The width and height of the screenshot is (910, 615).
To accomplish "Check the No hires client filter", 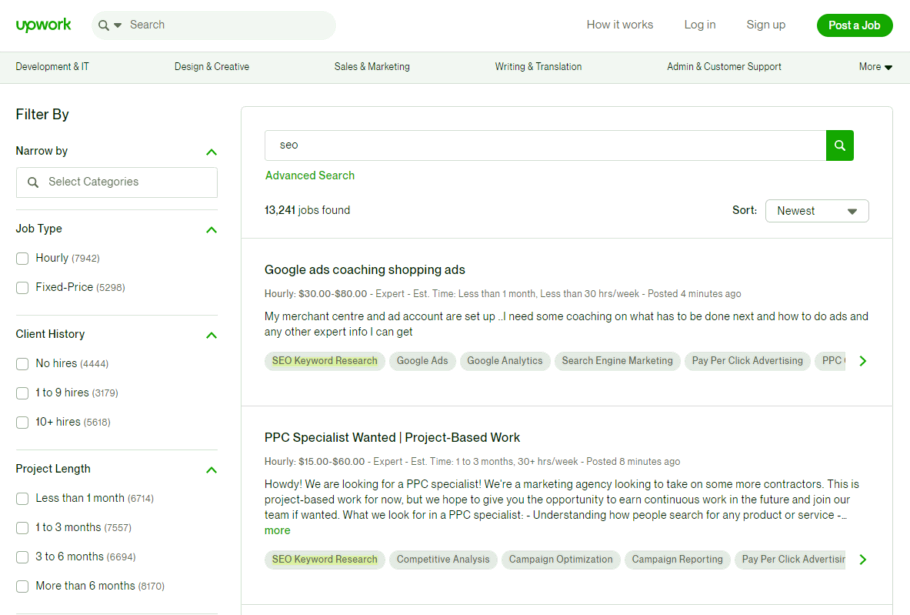I will click(x=22, y=364).
